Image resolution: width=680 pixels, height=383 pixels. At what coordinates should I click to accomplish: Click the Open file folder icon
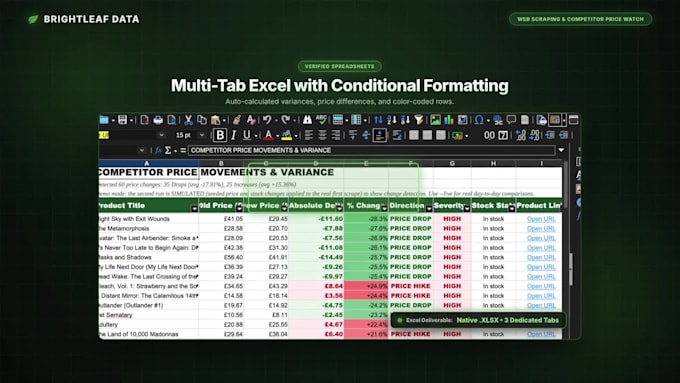tap(104, 120)
